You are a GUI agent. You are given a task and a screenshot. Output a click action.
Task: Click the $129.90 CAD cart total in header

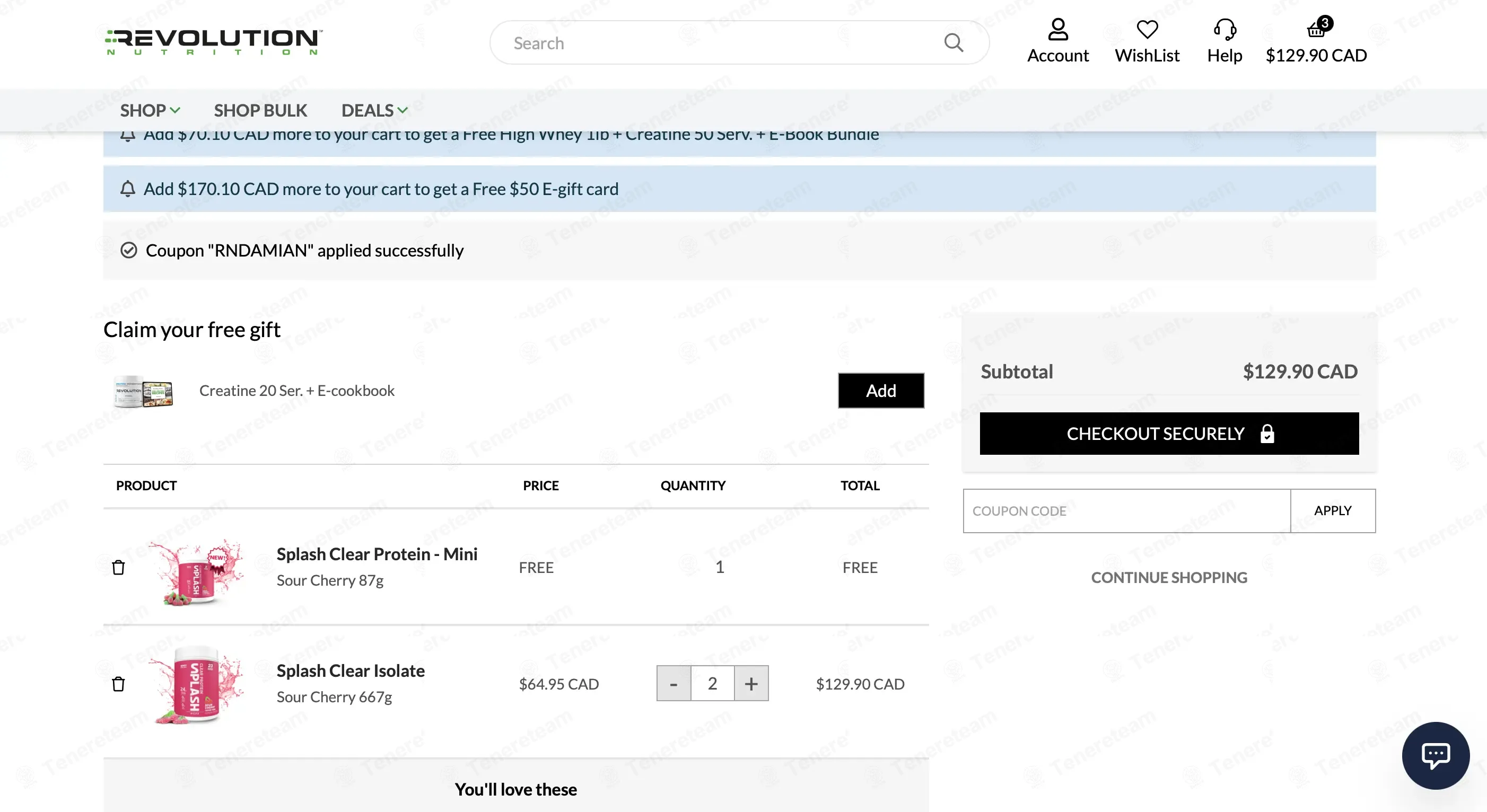[1316, 56]
